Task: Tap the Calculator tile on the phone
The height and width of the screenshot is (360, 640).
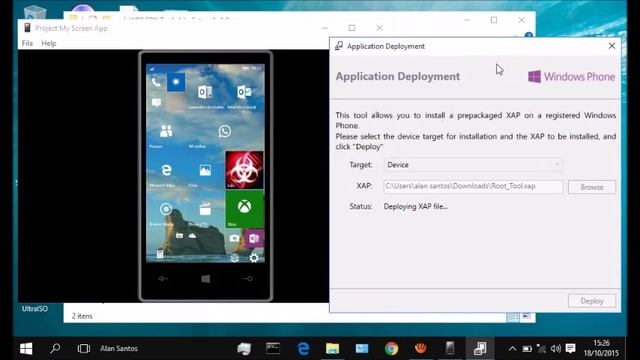Action: [x=160, y=254]
